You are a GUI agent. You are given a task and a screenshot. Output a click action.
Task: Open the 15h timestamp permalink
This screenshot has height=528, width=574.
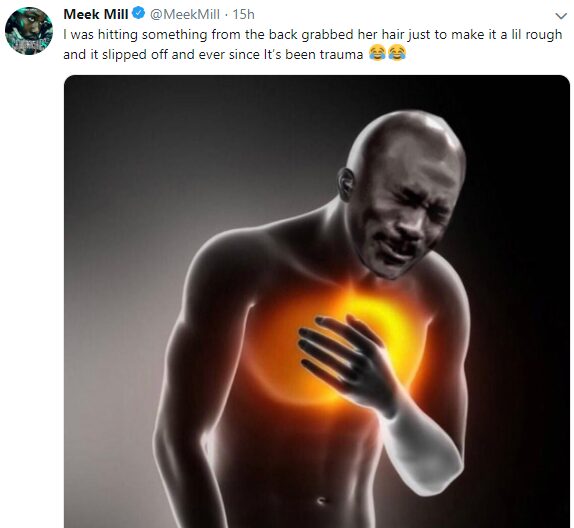[x=243, y=14]
